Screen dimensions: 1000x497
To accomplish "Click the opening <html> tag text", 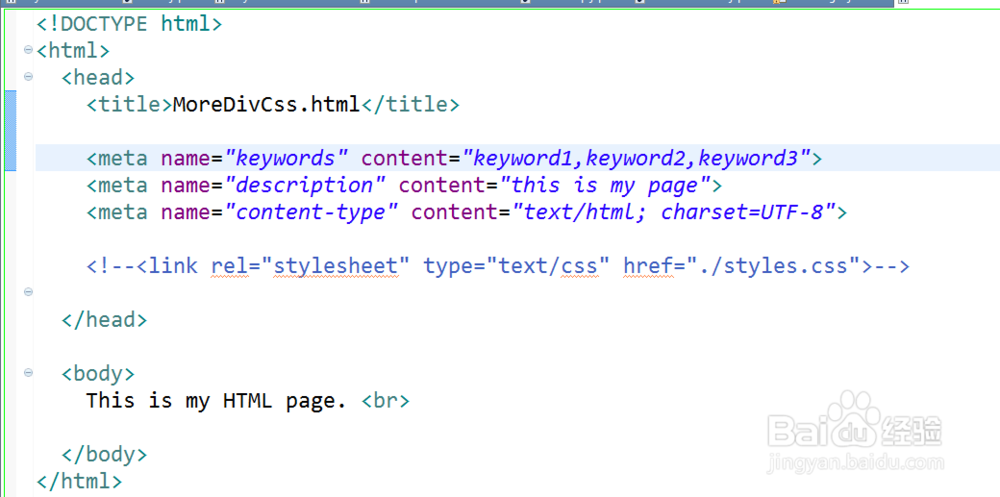I will click(73, 50).
